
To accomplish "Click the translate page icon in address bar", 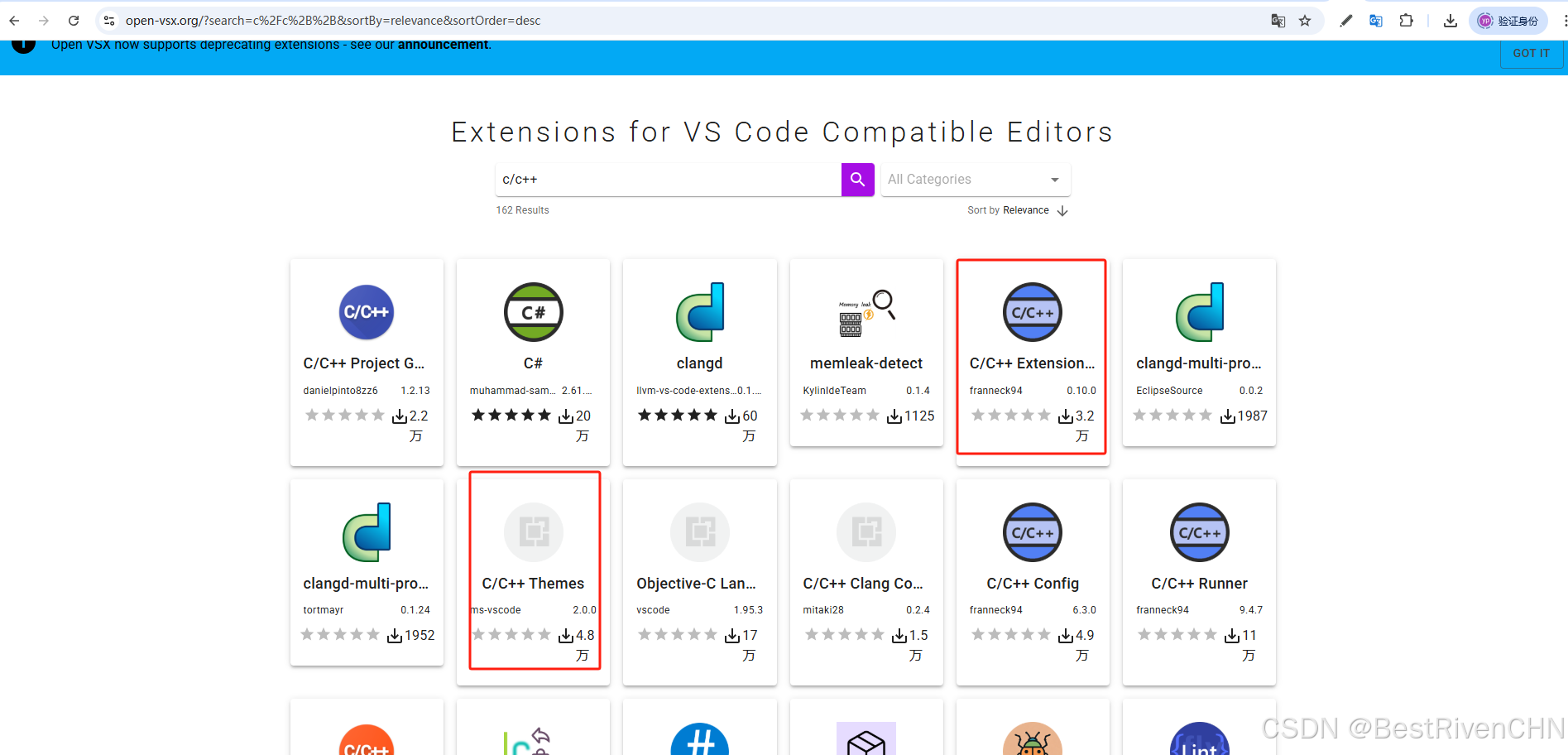I will point(1278,21).
